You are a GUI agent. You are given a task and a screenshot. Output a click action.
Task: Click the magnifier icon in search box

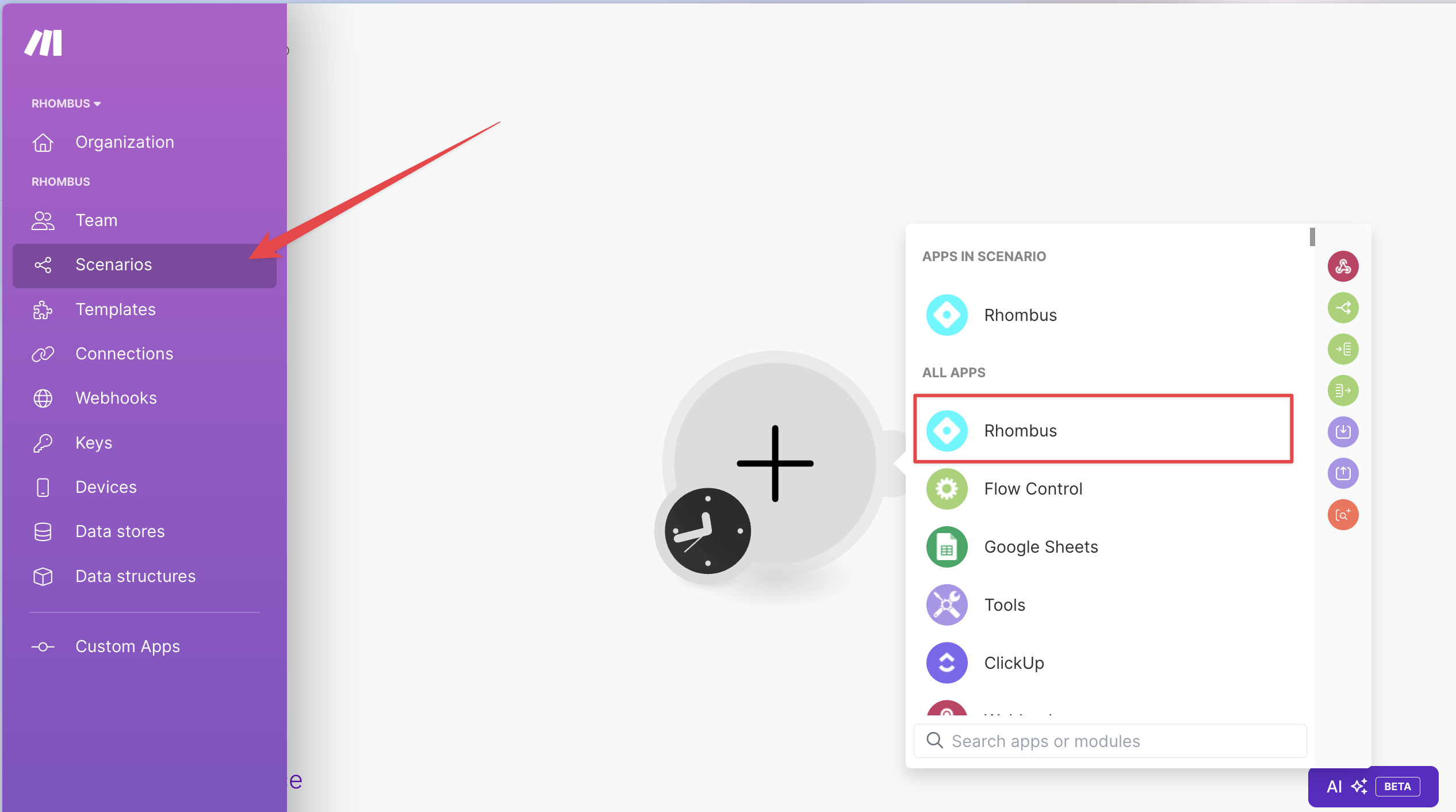click(935, 741)
